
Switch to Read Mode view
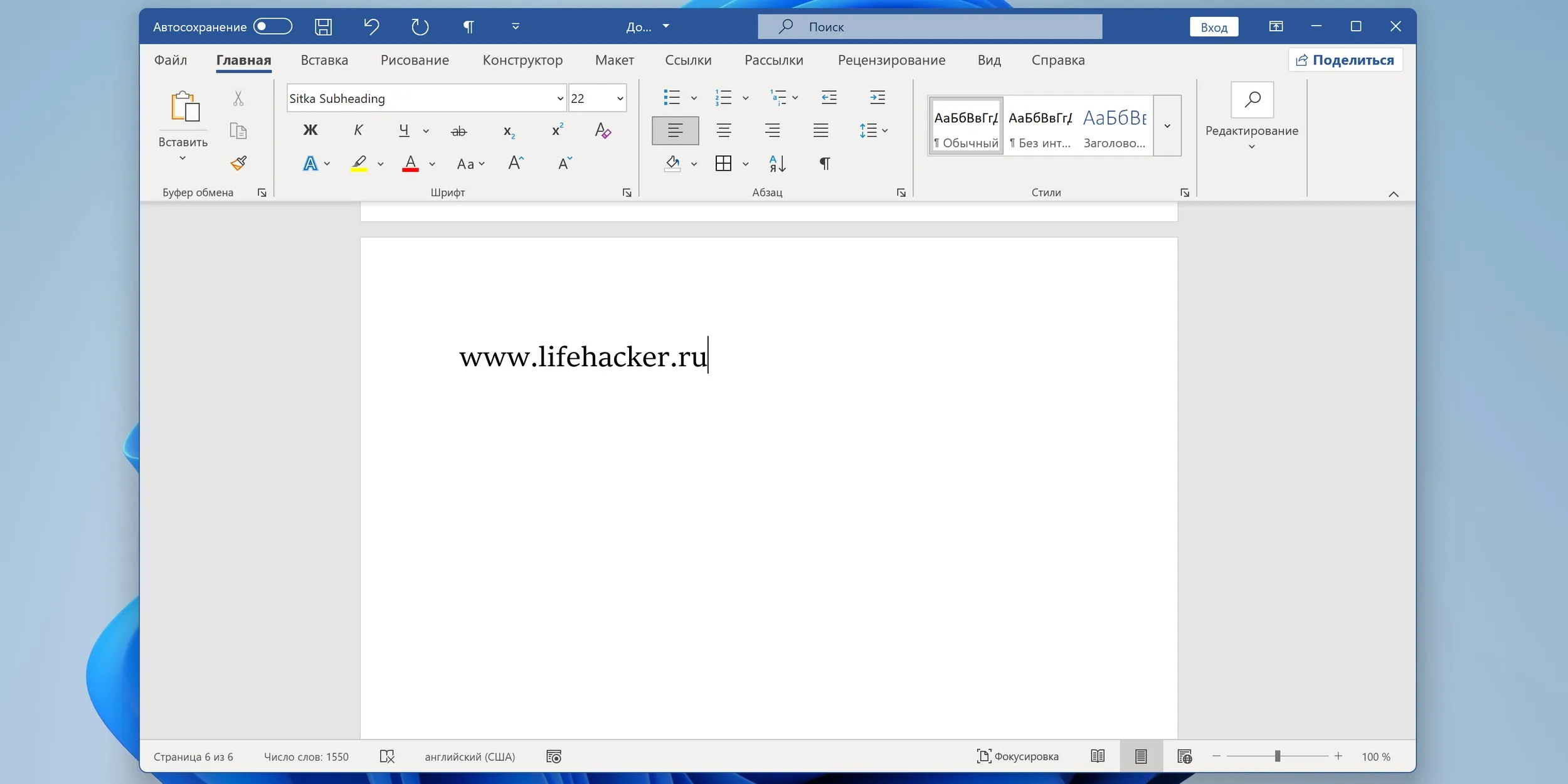[1098, 756]
